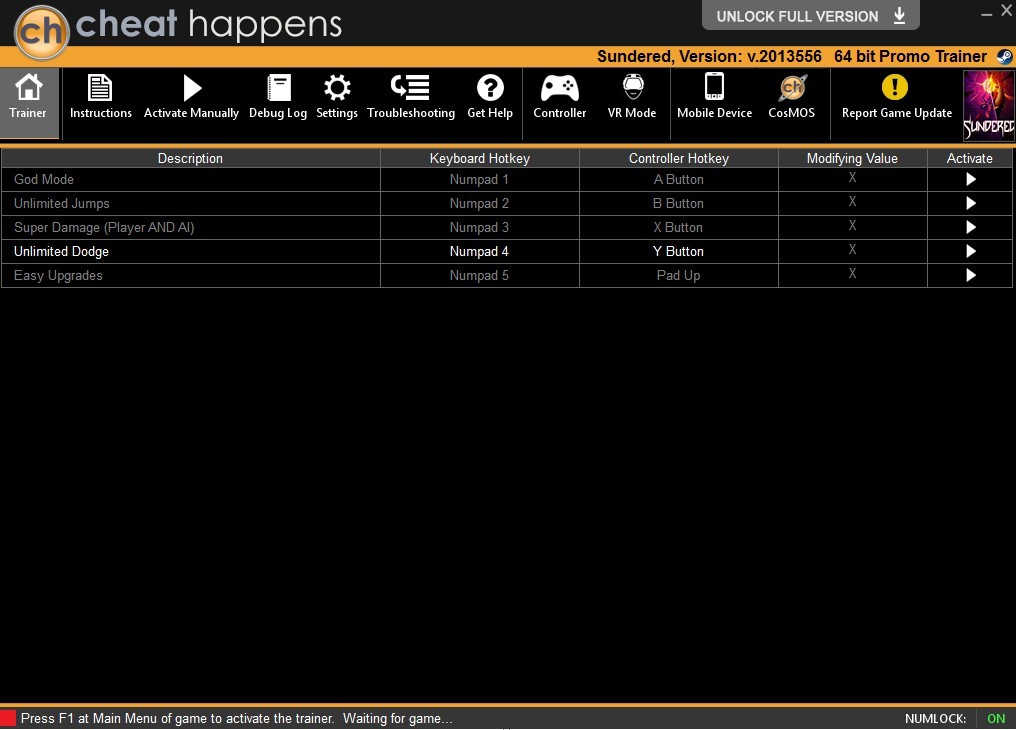Click Activate column header

coord(969,158)
